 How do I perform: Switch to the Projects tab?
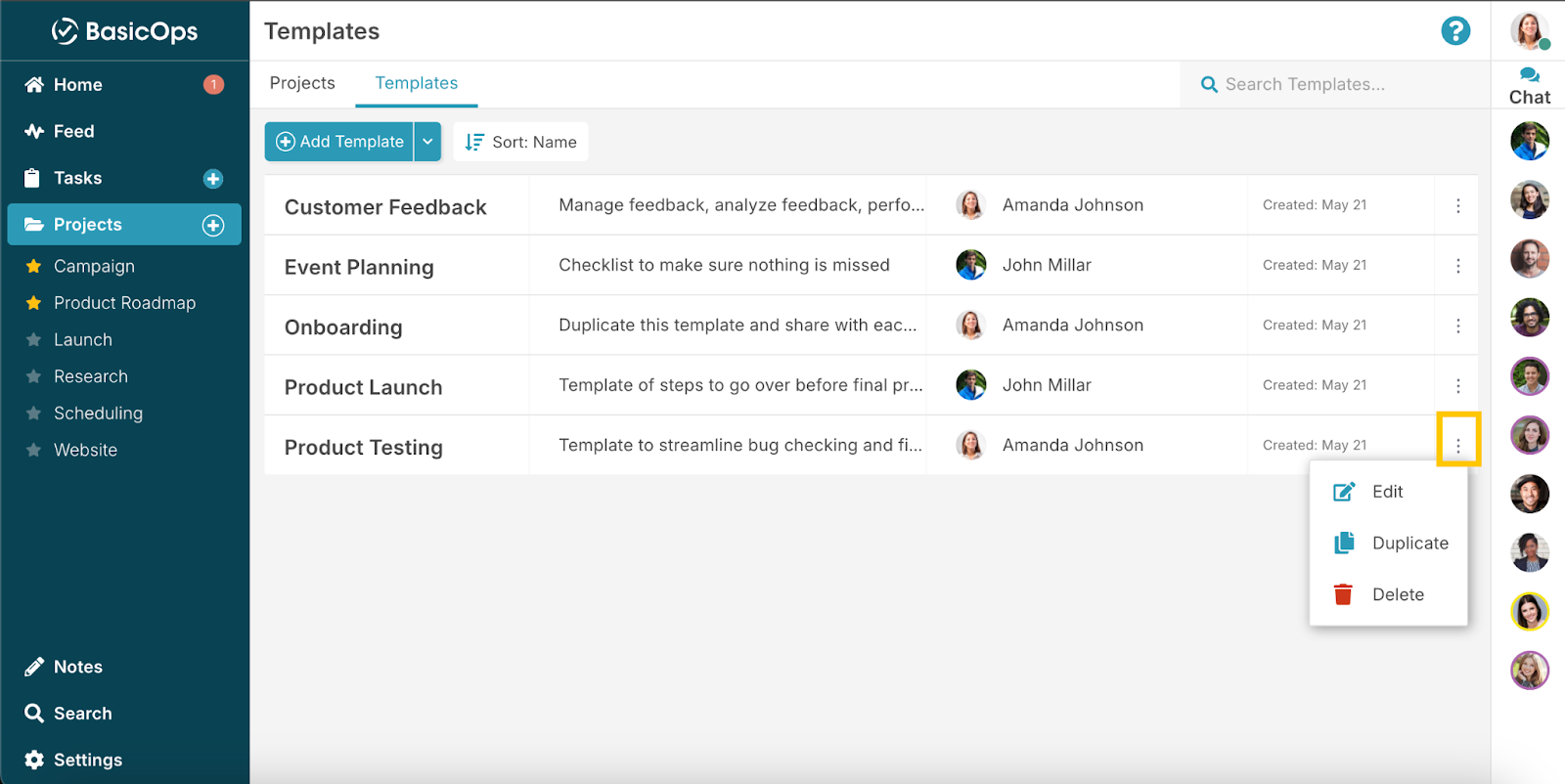point(302,83)
